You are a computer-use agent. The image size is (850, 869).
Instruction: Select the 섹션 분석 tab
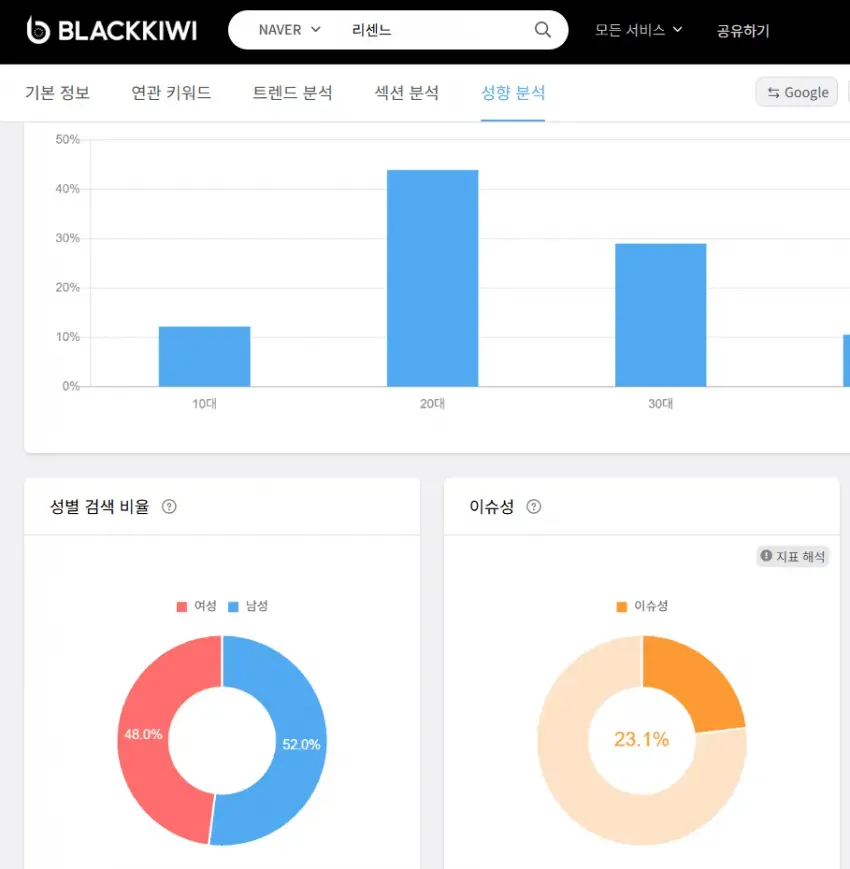[407, 93]
